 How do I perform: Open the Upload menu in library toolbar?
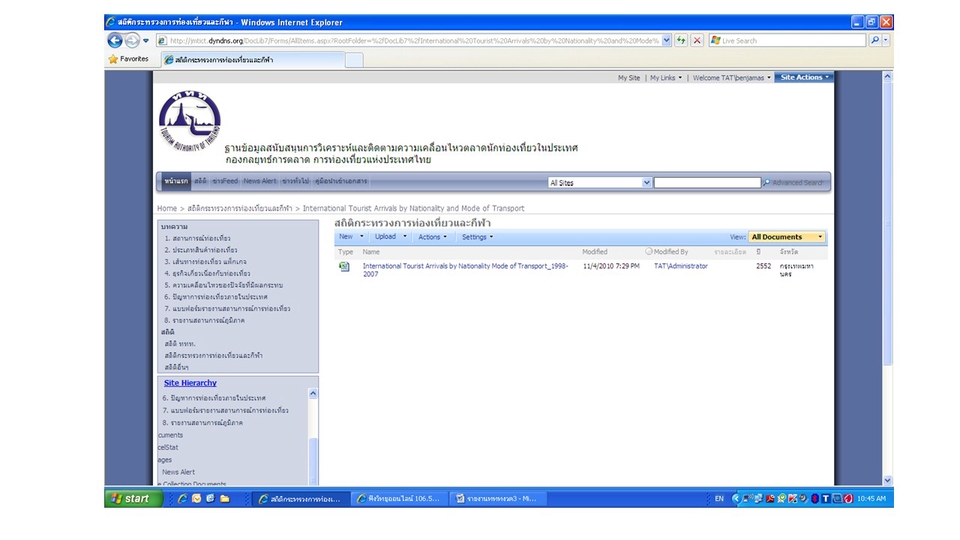[391, 236]
